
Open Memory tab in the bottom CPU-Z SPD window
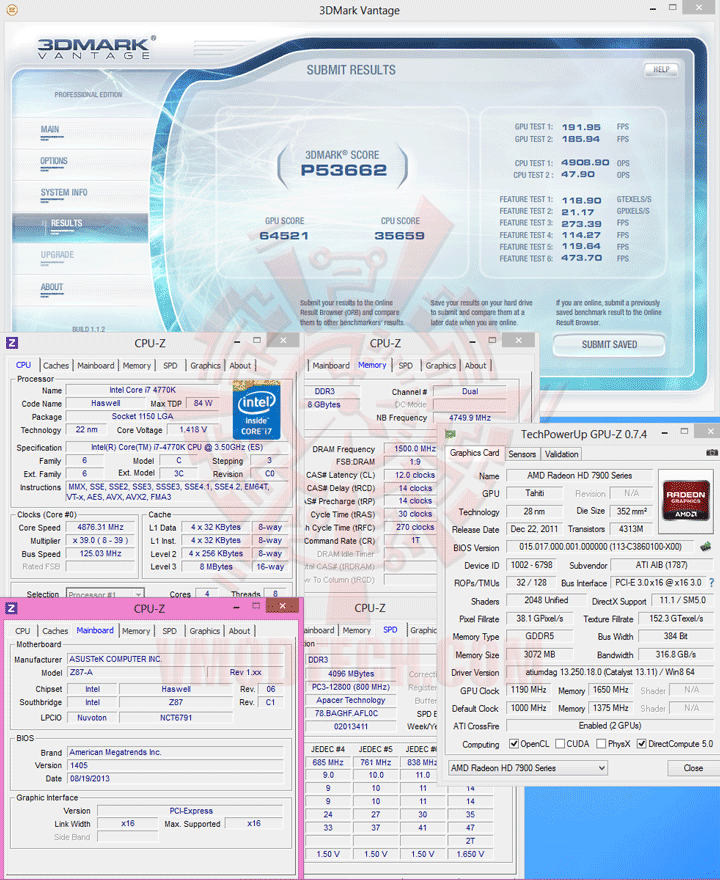357,630
